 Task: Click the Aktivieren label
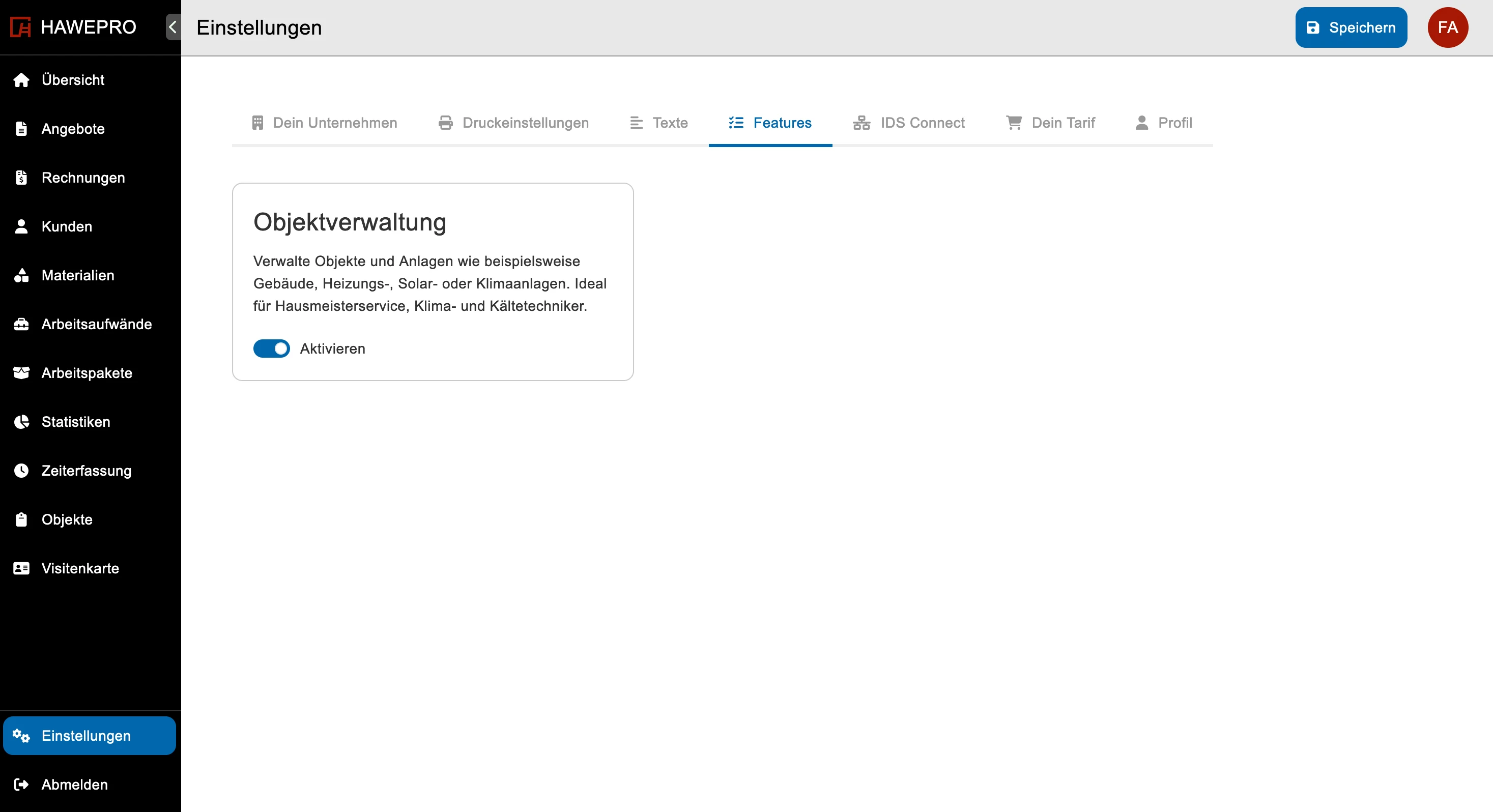coord(333,349)
